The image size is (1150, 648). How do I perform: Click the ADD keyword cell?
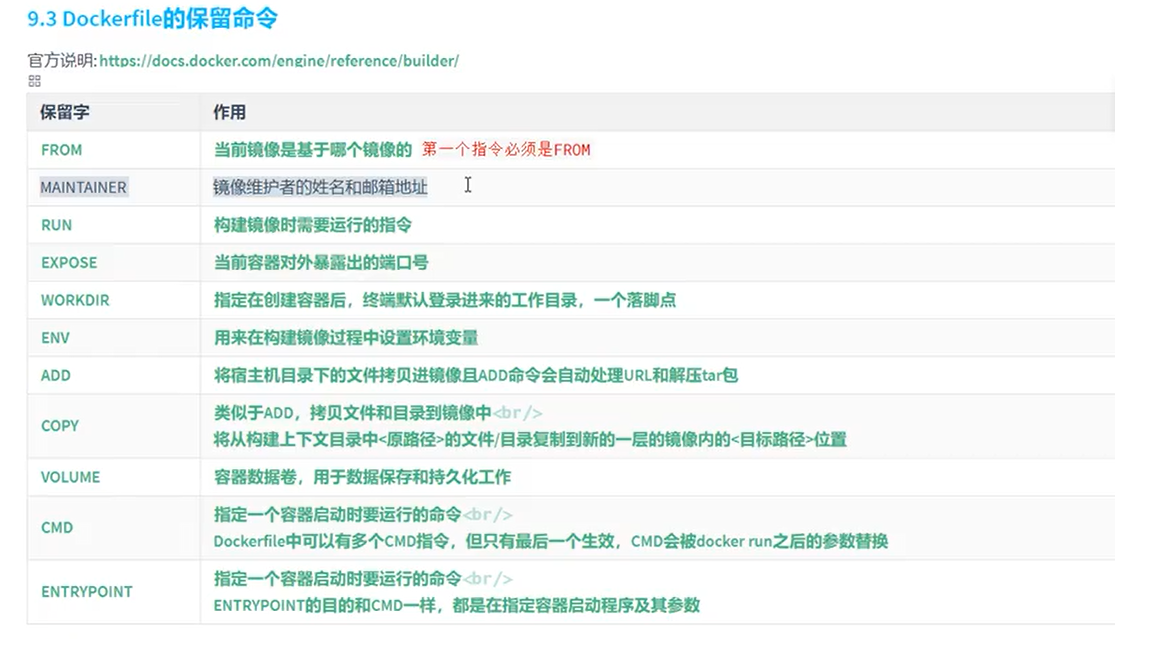[55, 376]
